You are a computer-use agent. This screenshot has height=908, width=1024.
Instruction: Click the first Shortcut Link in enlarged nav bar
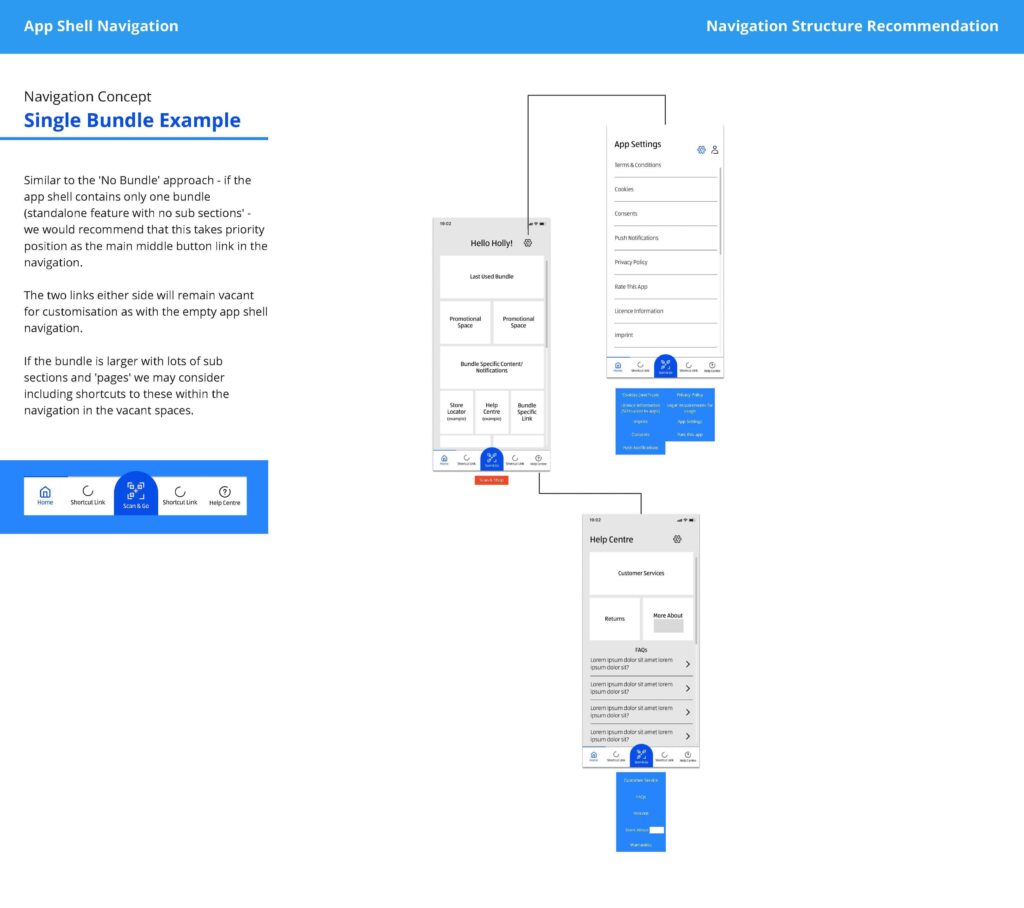87,495
